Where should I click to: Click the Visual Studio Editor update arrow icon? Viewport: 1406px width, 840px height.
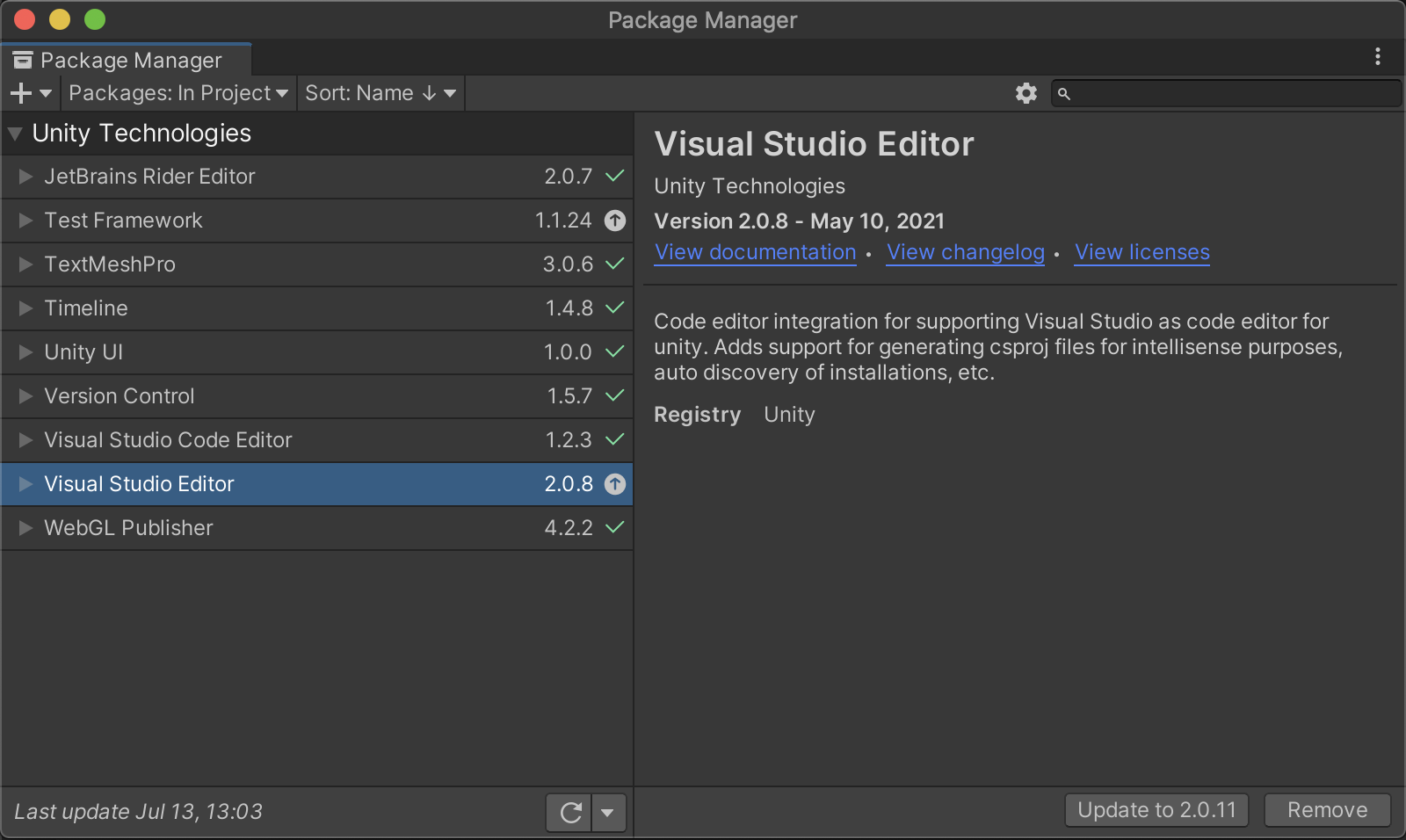pyautogui.click(x=615, y=484)
